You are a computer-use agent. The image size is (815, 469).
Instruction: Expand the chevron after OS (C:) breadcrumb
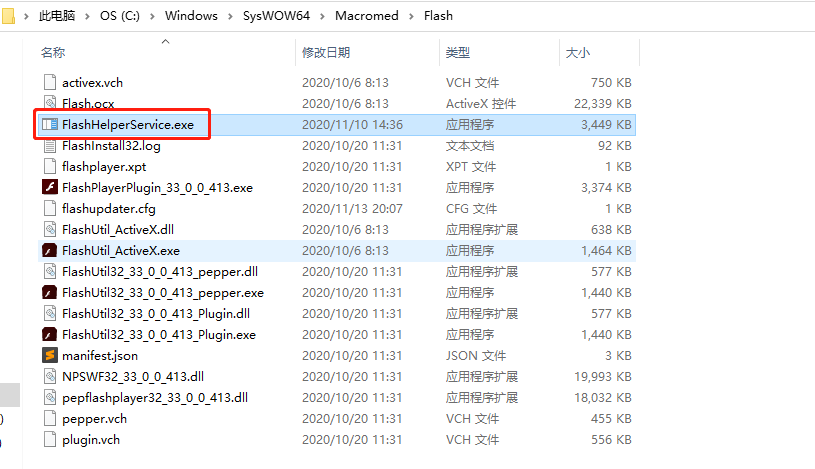152,16
